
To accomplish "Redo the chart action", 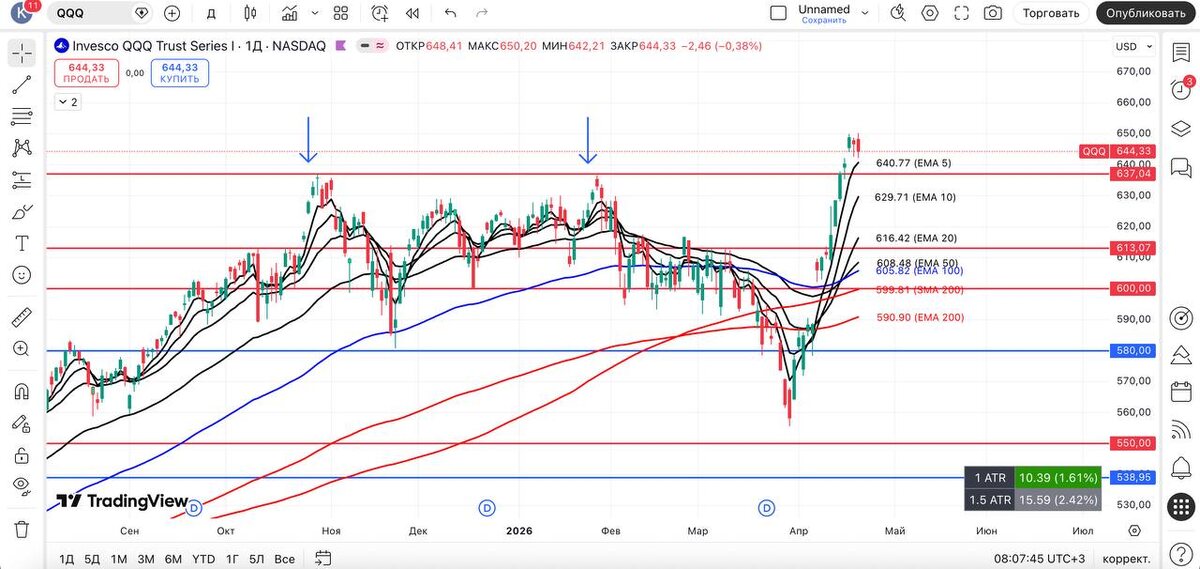I will (482, 13).
